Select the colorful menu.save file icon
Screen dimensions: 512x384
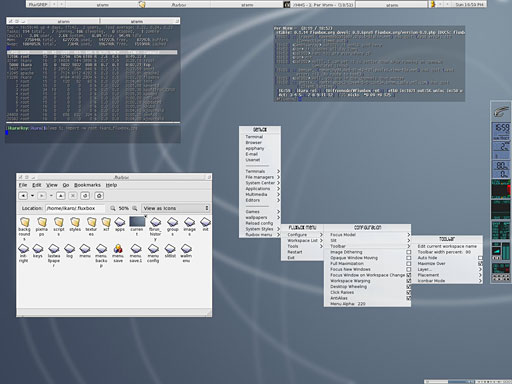pyautogui.click(x=118, y=248)
